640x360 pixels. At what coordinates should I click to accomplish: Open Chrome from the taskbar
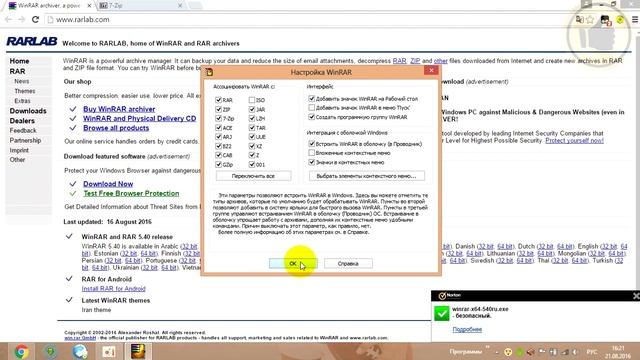pyautogui.click(x=21, y=351)
